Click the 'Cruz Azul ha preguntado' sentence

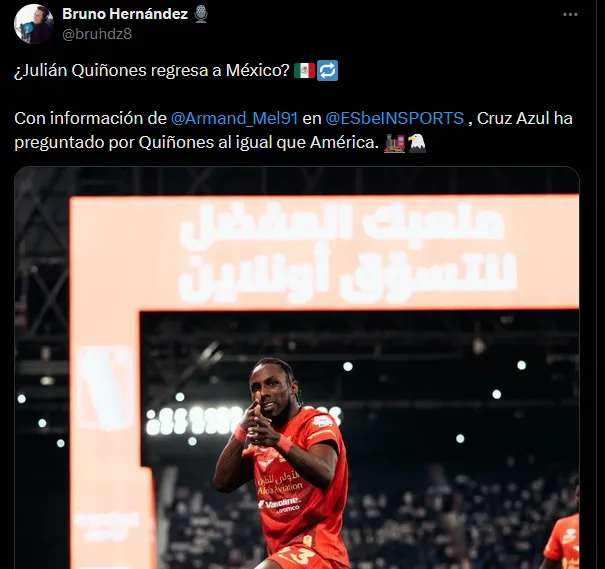point(293,130)
